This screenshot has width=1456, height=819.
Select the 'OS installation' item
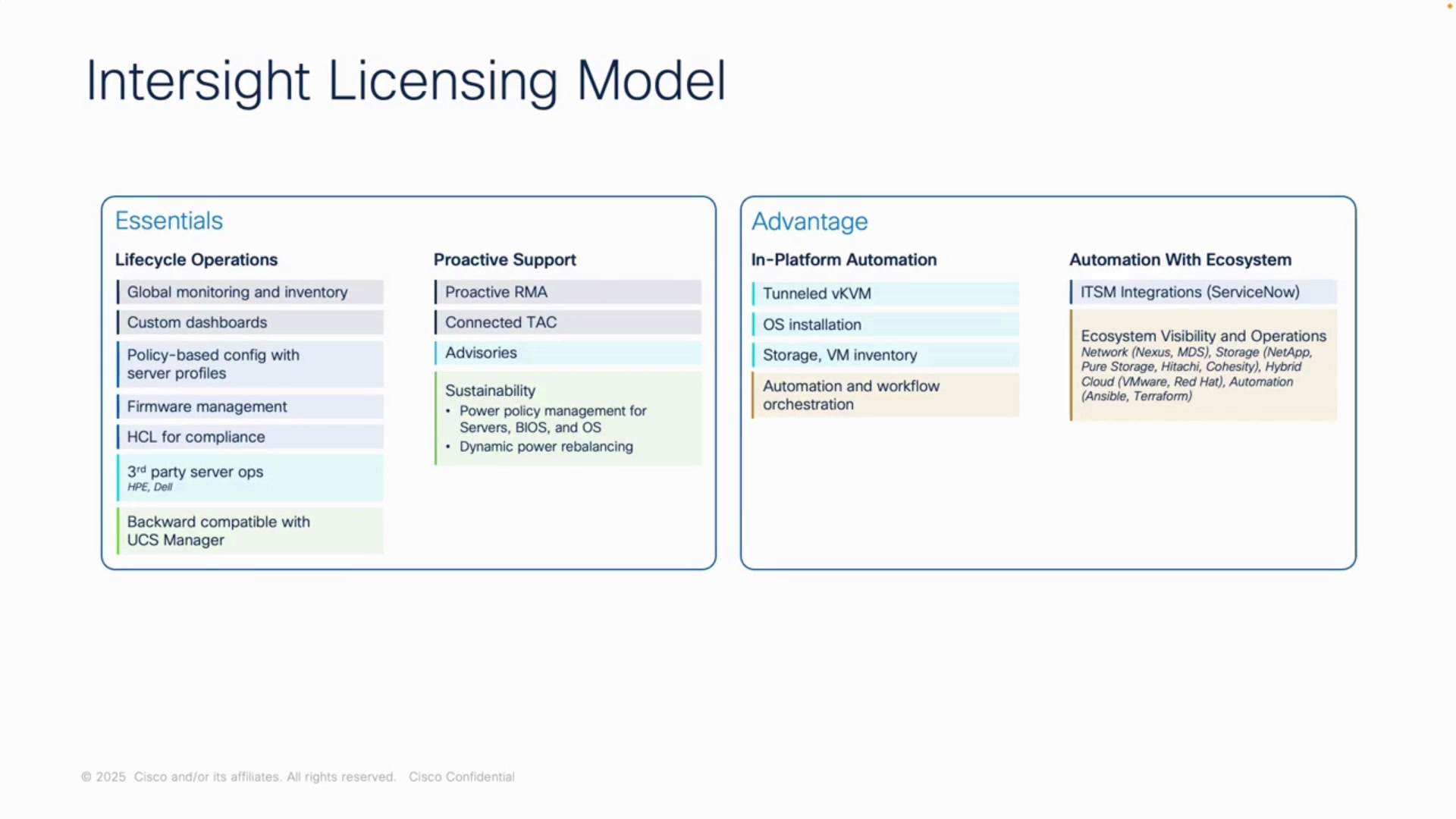[885, 325]
